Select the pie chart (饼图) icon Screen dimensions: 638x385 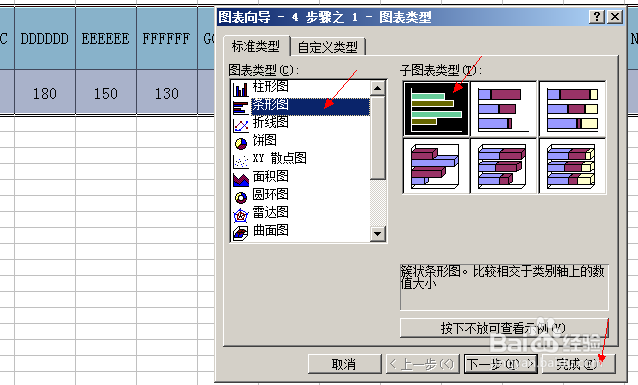coord(240,143)
